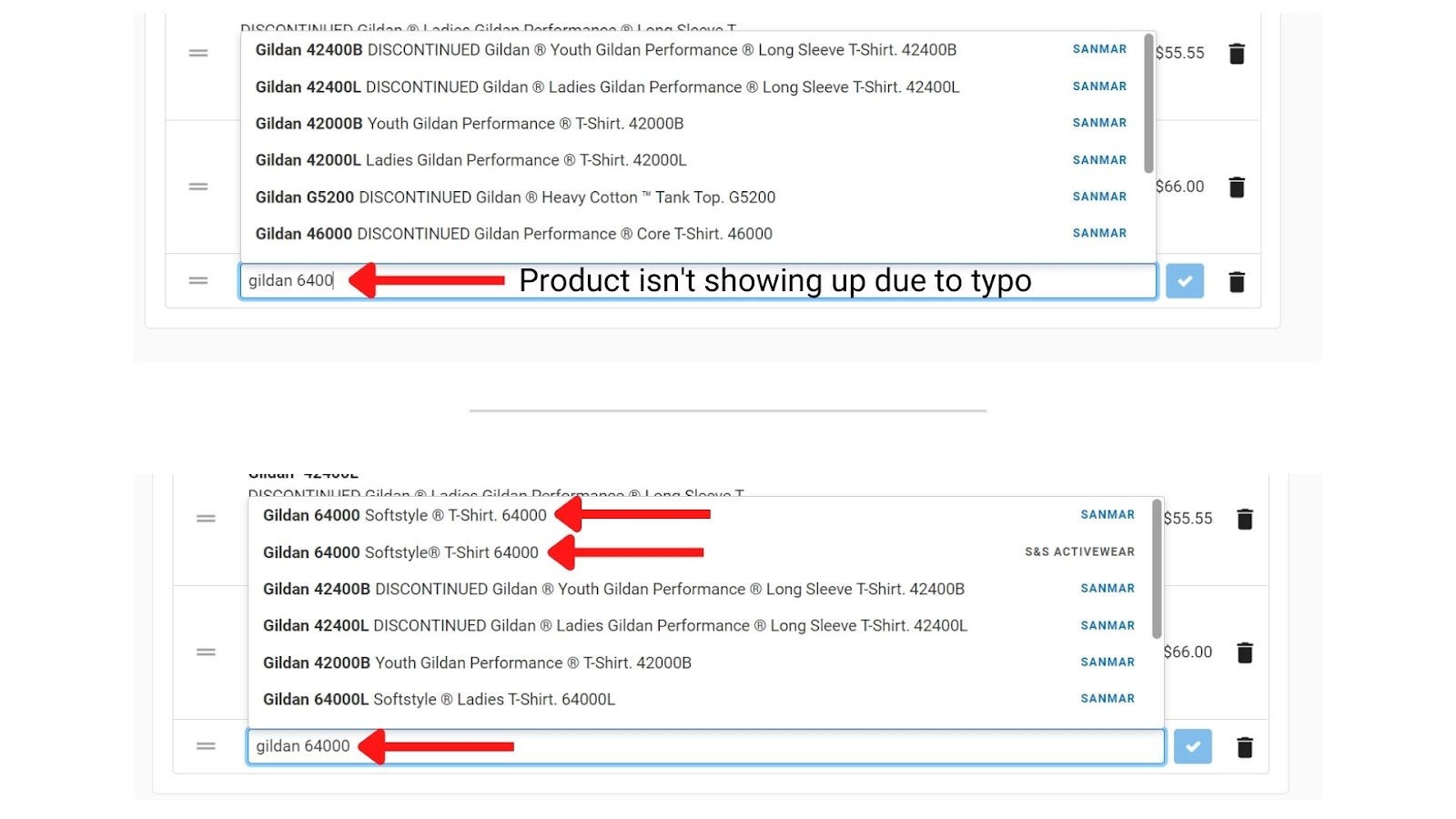Click $66.00 price in top panel
This screenshot has height=819, width=1456.
(x=1179, y=187)
